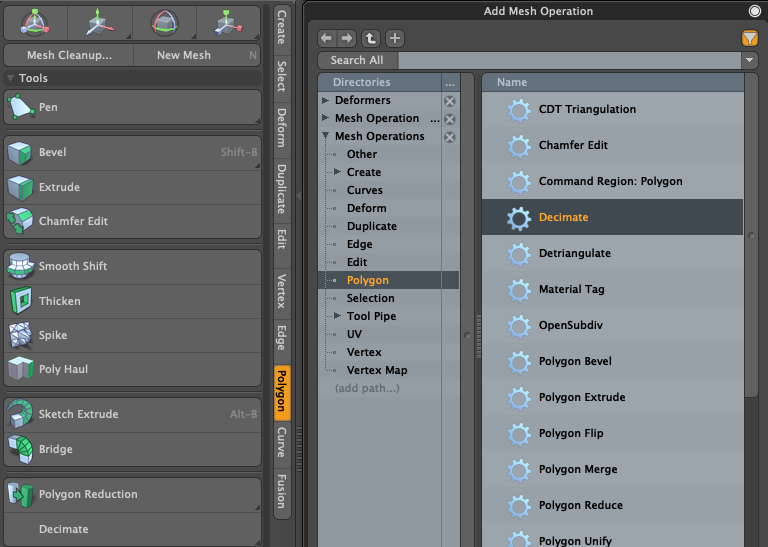Go back with the left arrow button
768x547 pixels.
[x=326, y=38]
